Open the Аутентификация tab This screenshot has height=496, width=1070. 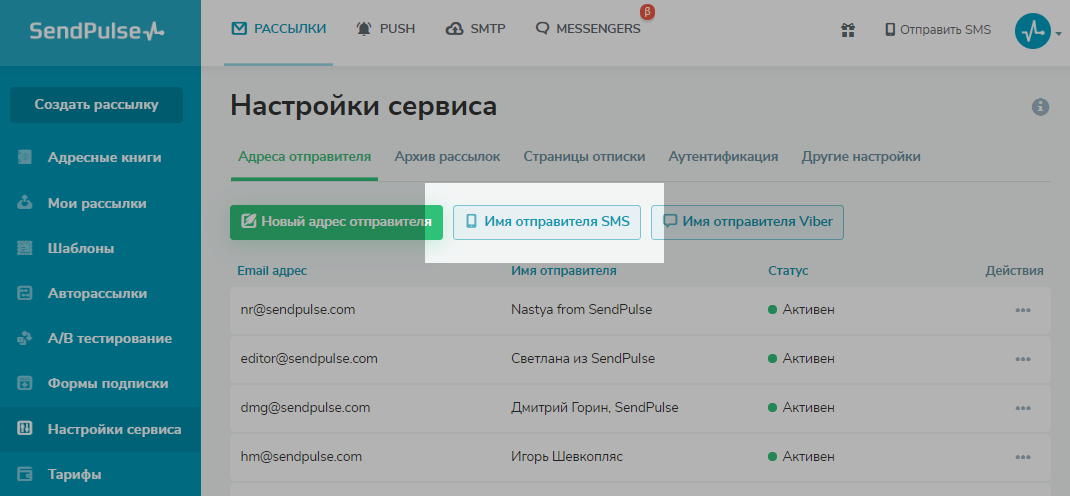pyautogui.click(x=723, y=157)
